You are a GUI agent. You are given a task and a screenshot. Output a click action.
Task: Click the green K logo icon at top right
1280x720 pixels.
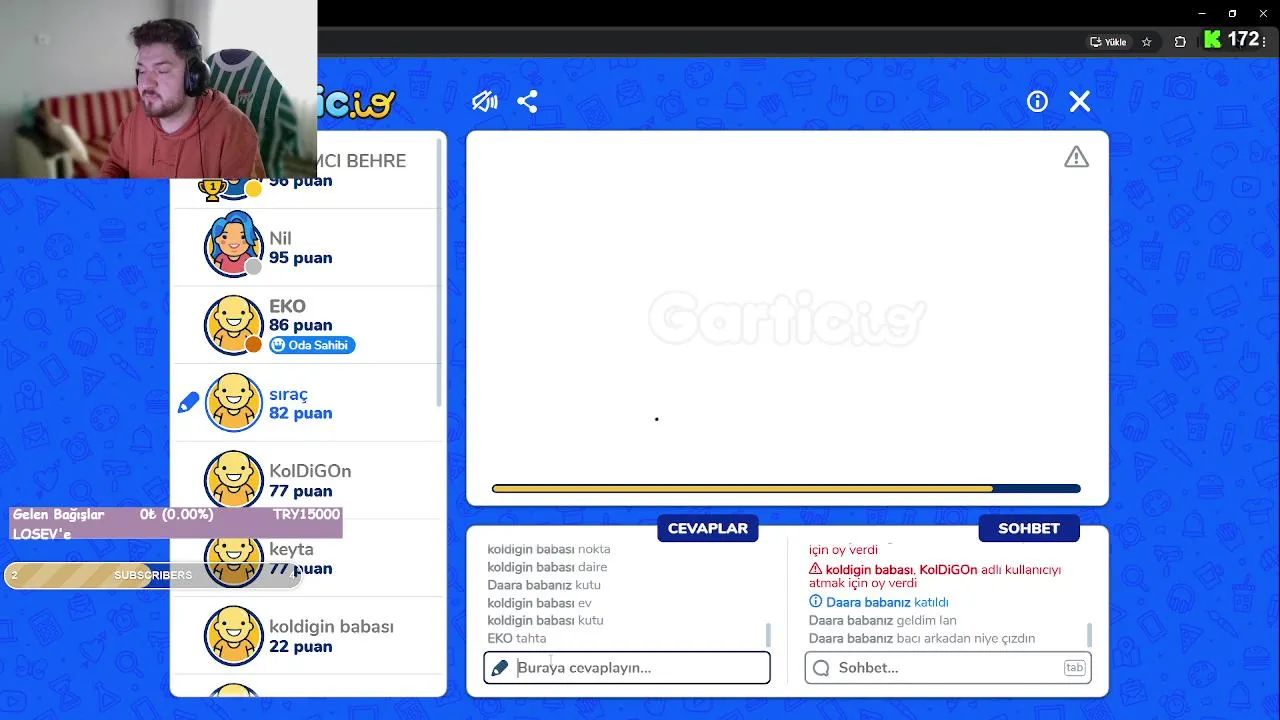click(x=1213, y=40)
